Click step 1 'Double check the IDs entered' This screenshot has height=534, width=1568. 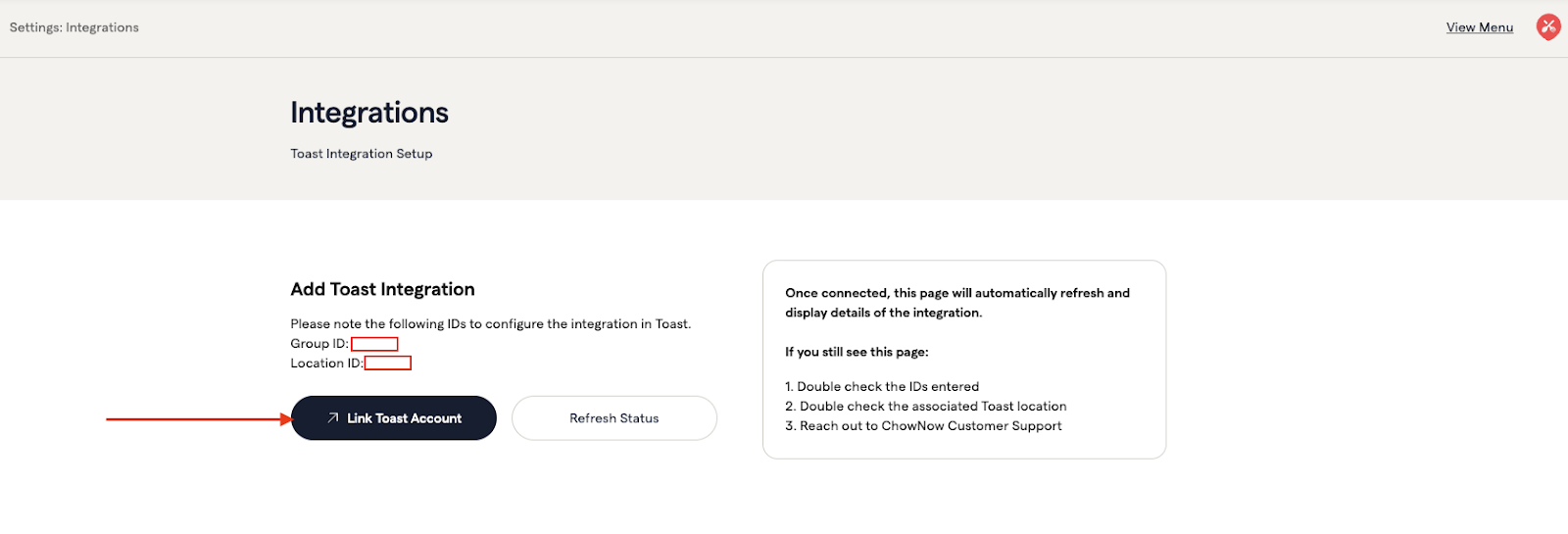[882, 387]
